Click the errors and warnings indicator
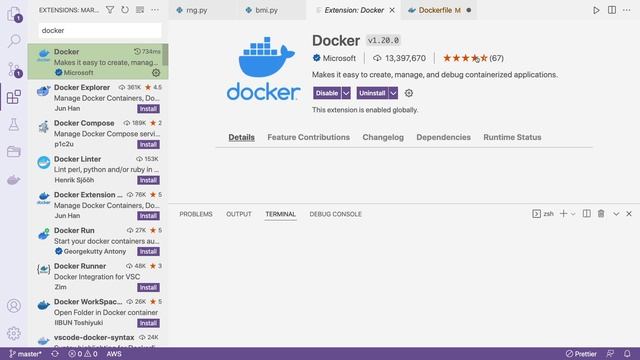 point(83,354)
